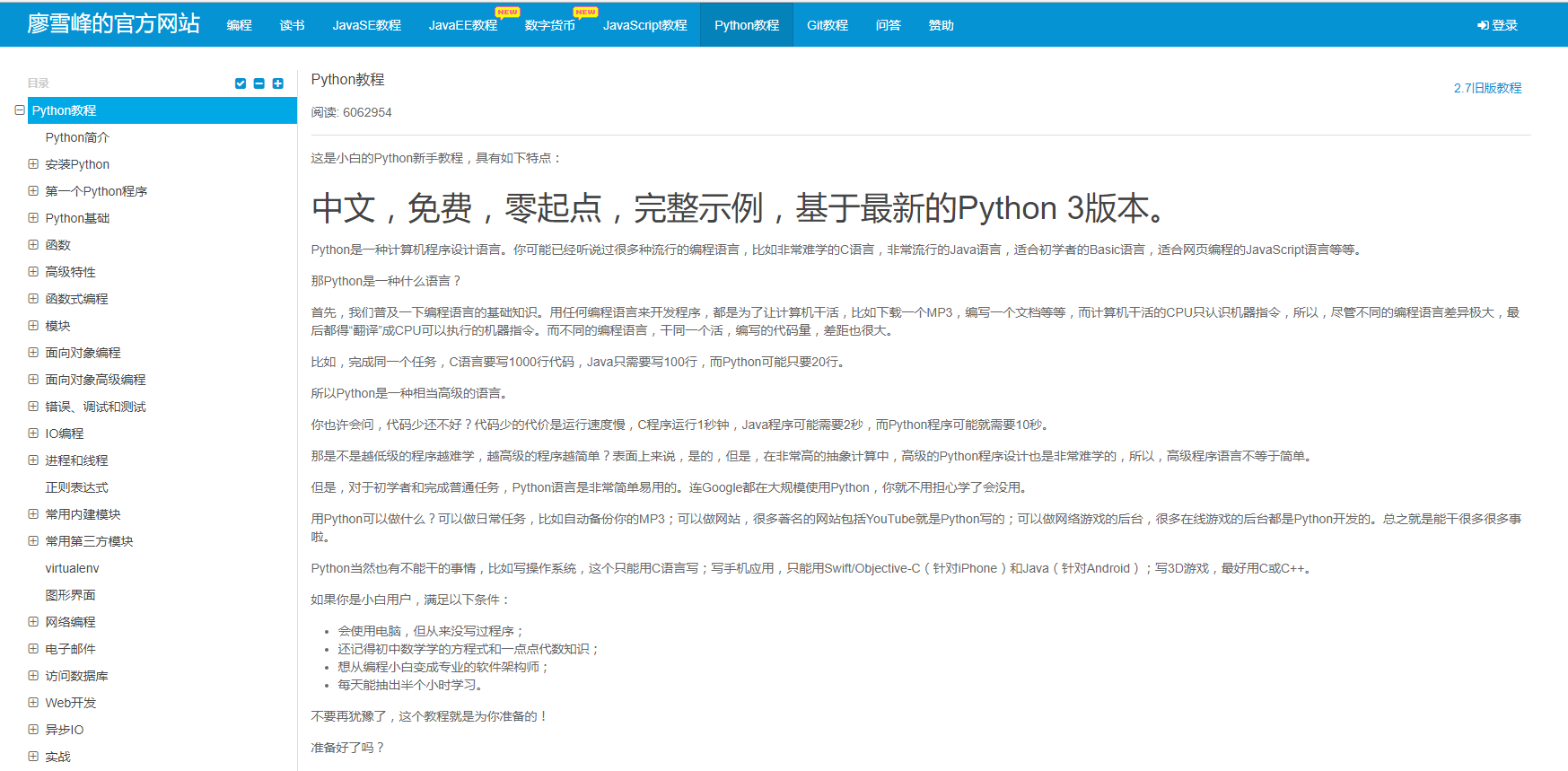
Task: Open JavaScript教程 in navigation bar
Action: [x=644, y=25]
